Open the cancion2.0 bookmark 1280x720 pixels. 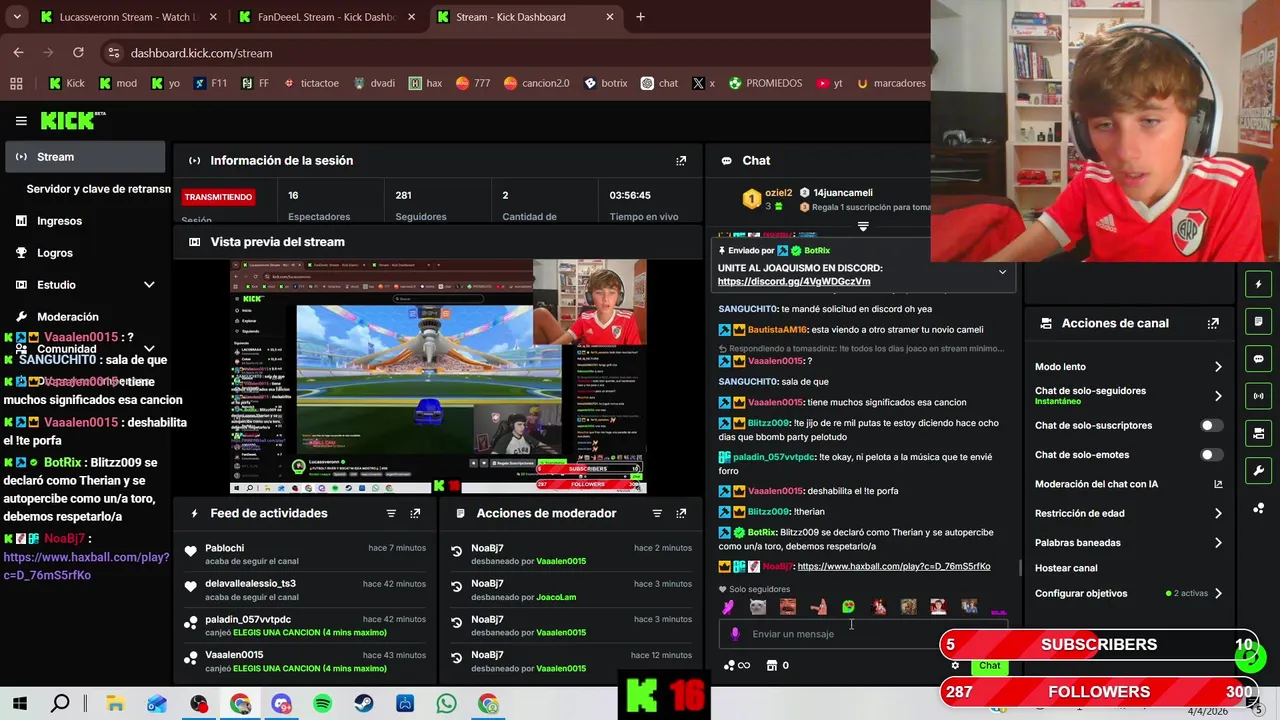pos(536,83)
